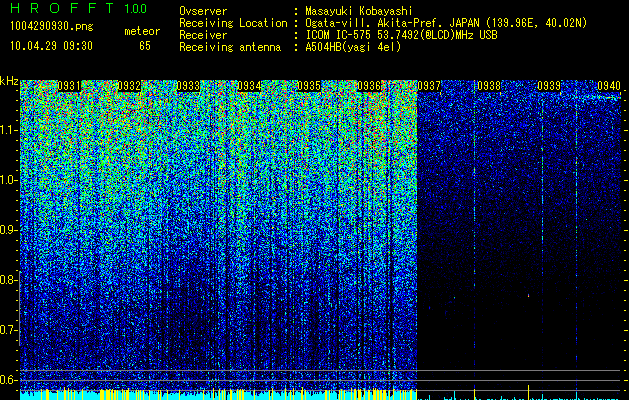Screen dimensions: 629x400
Task: Click the filename 1004290930.png text
Action: [52, 26]
